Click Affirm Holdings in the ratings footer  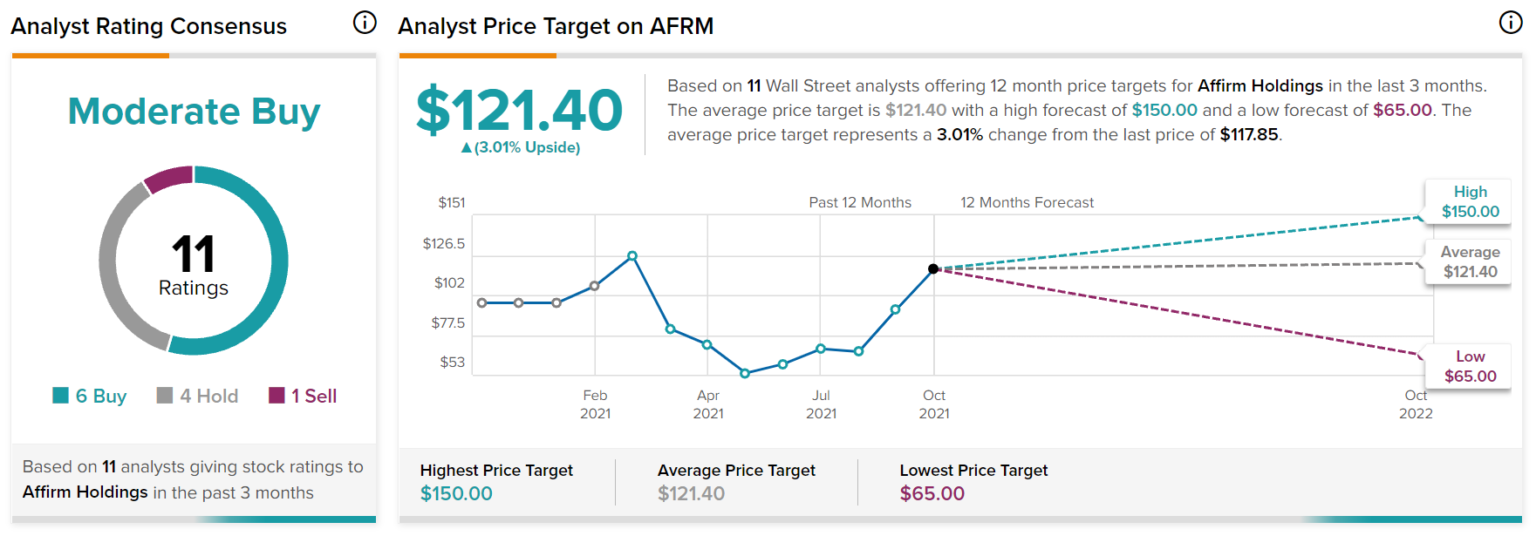(85, 492)
